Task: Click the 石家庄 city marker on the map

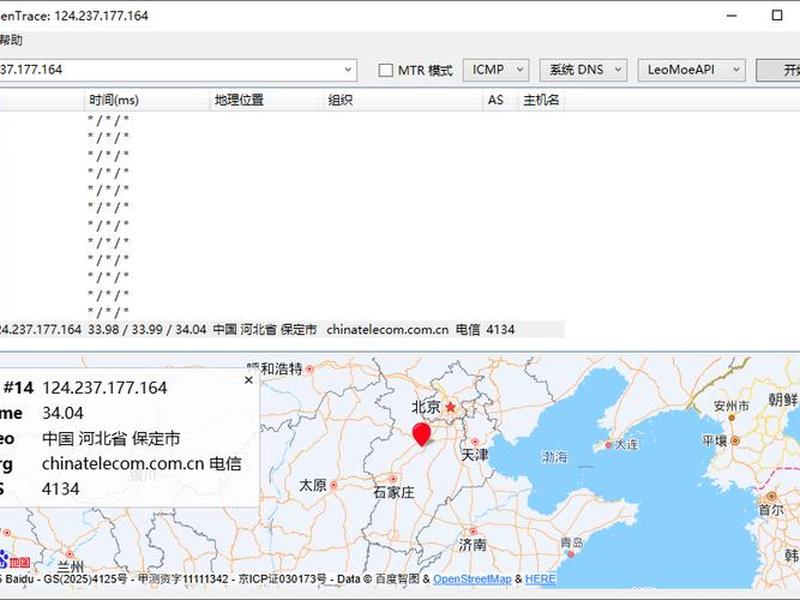Action: pos(393,479)
